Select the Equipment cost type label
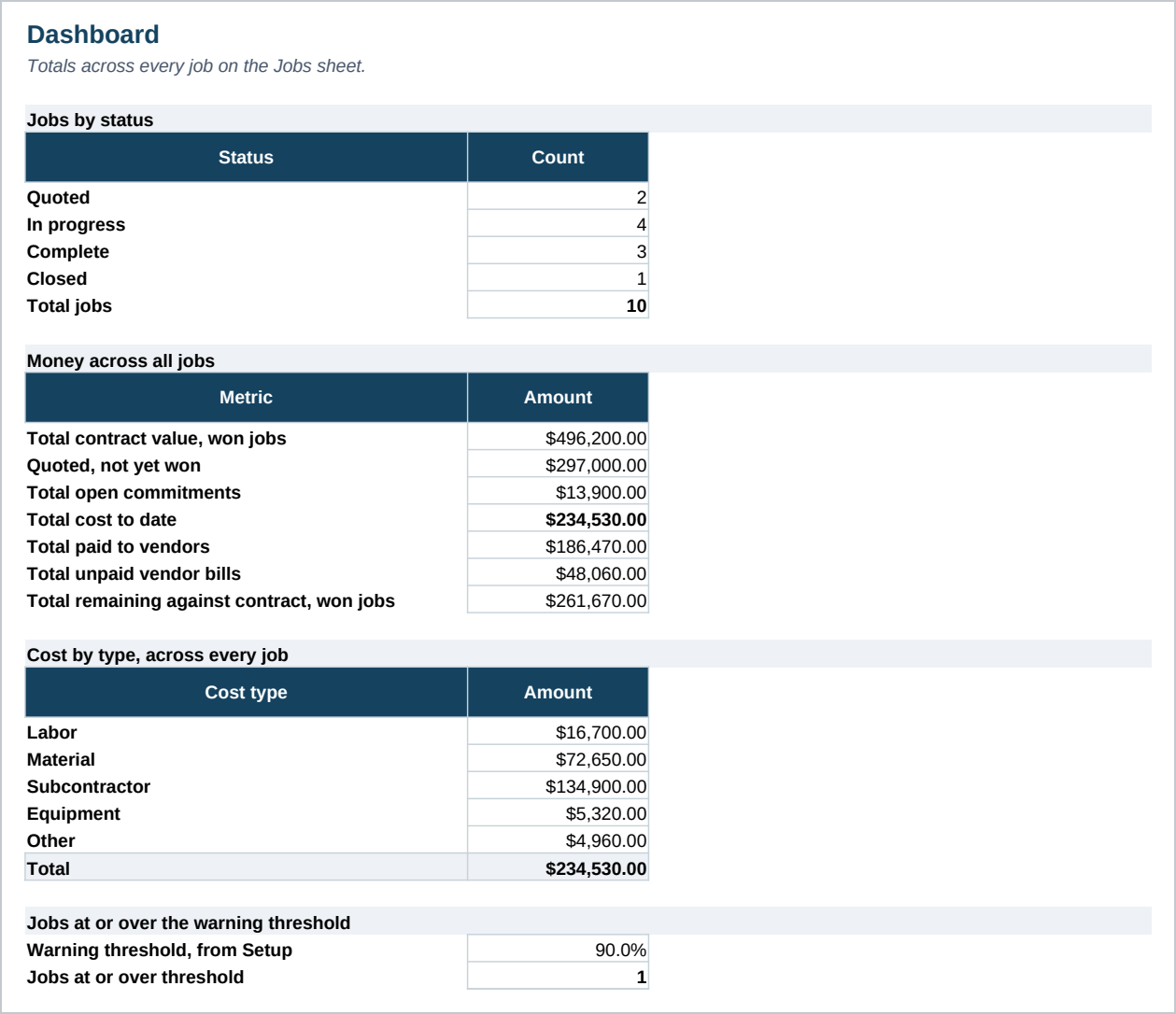 point(74,813)
